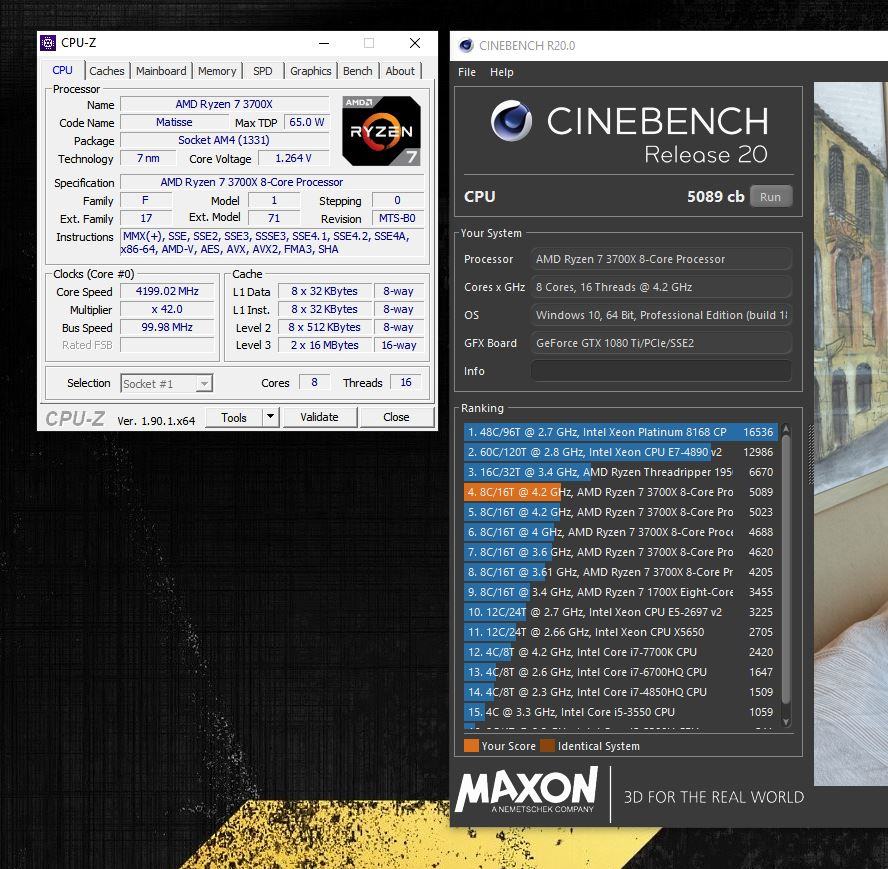
Task: Click the Level 3 cache value 2 x 16 MBytes
Action: coord(325,345)
